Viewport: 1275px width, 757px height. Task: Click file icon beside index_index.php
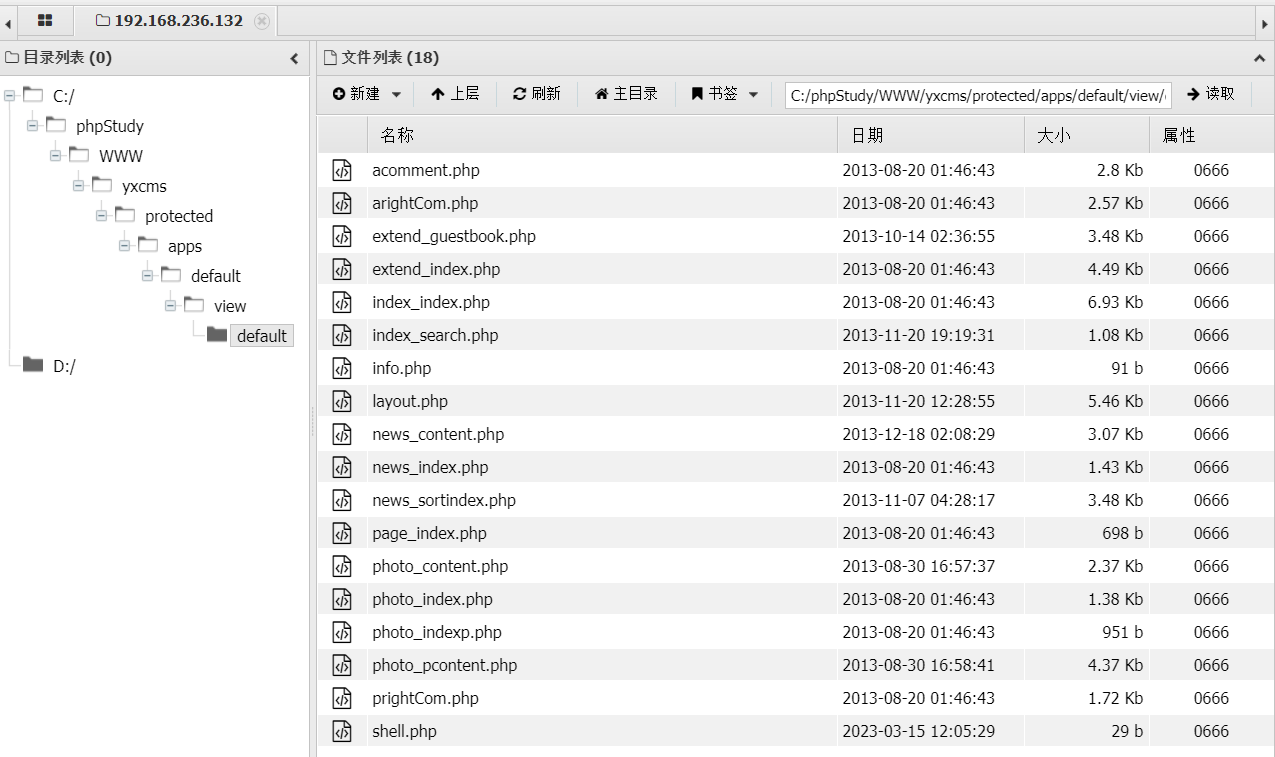coord(342,302)
